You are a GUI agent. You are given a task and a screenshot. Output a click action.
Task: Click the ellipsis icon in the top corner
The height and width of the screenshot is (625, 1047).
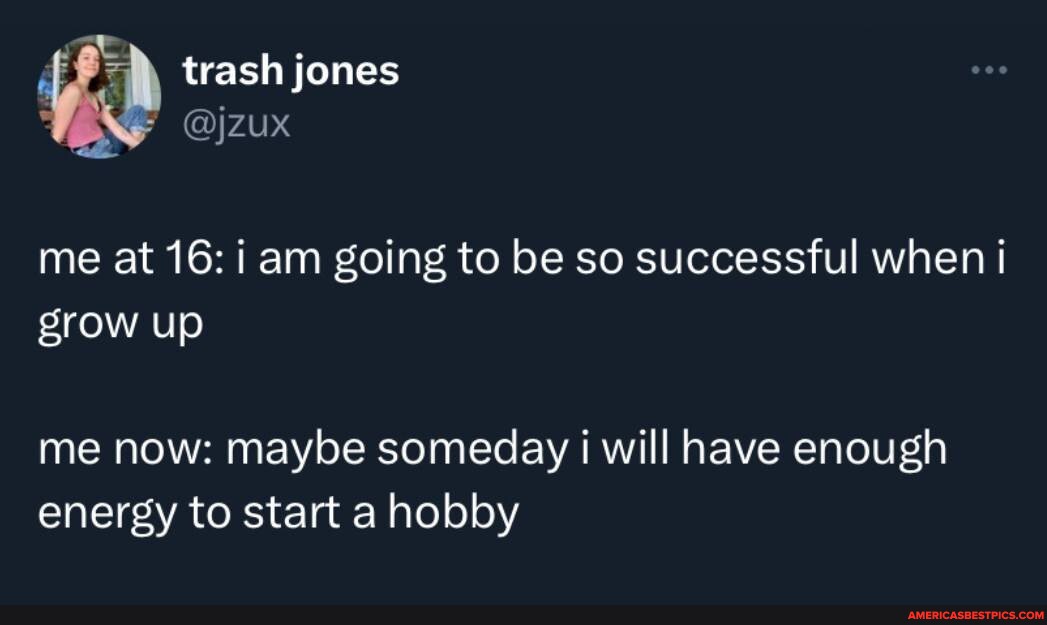pyautogui.click(x=990, y=70)
